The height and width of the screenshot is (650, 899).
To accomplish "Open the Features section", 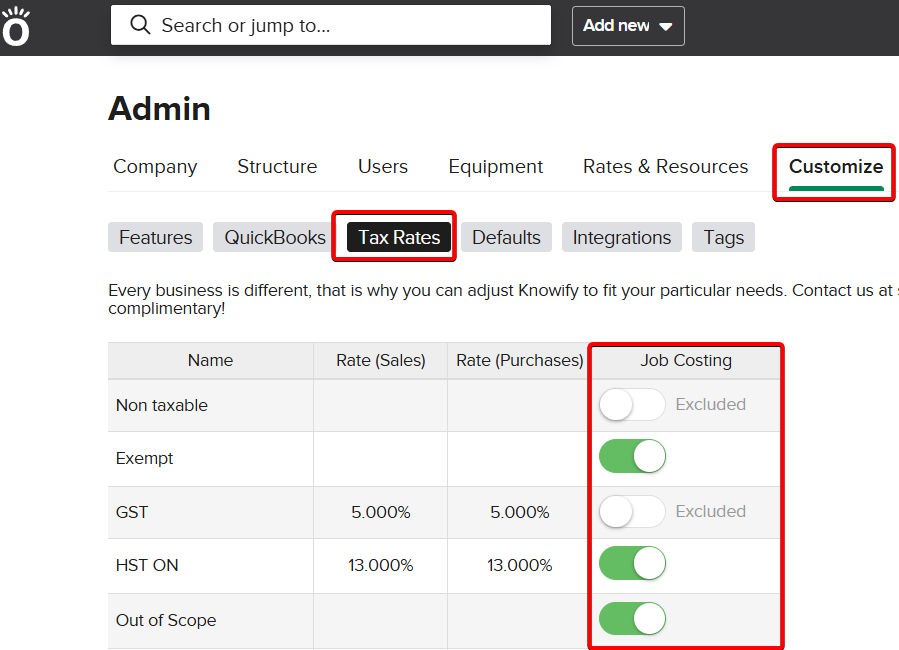I will 155,237.
